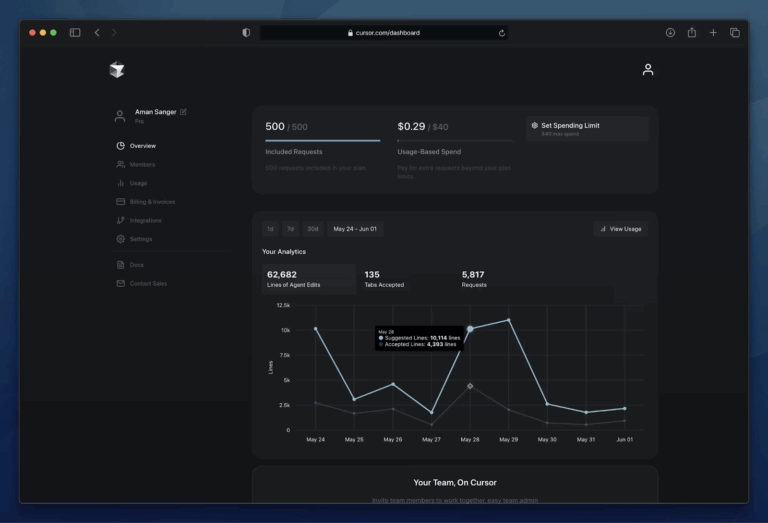Reload the page using the refresh icon
This screenshot has height=523, width=768.
click(502, 33)
